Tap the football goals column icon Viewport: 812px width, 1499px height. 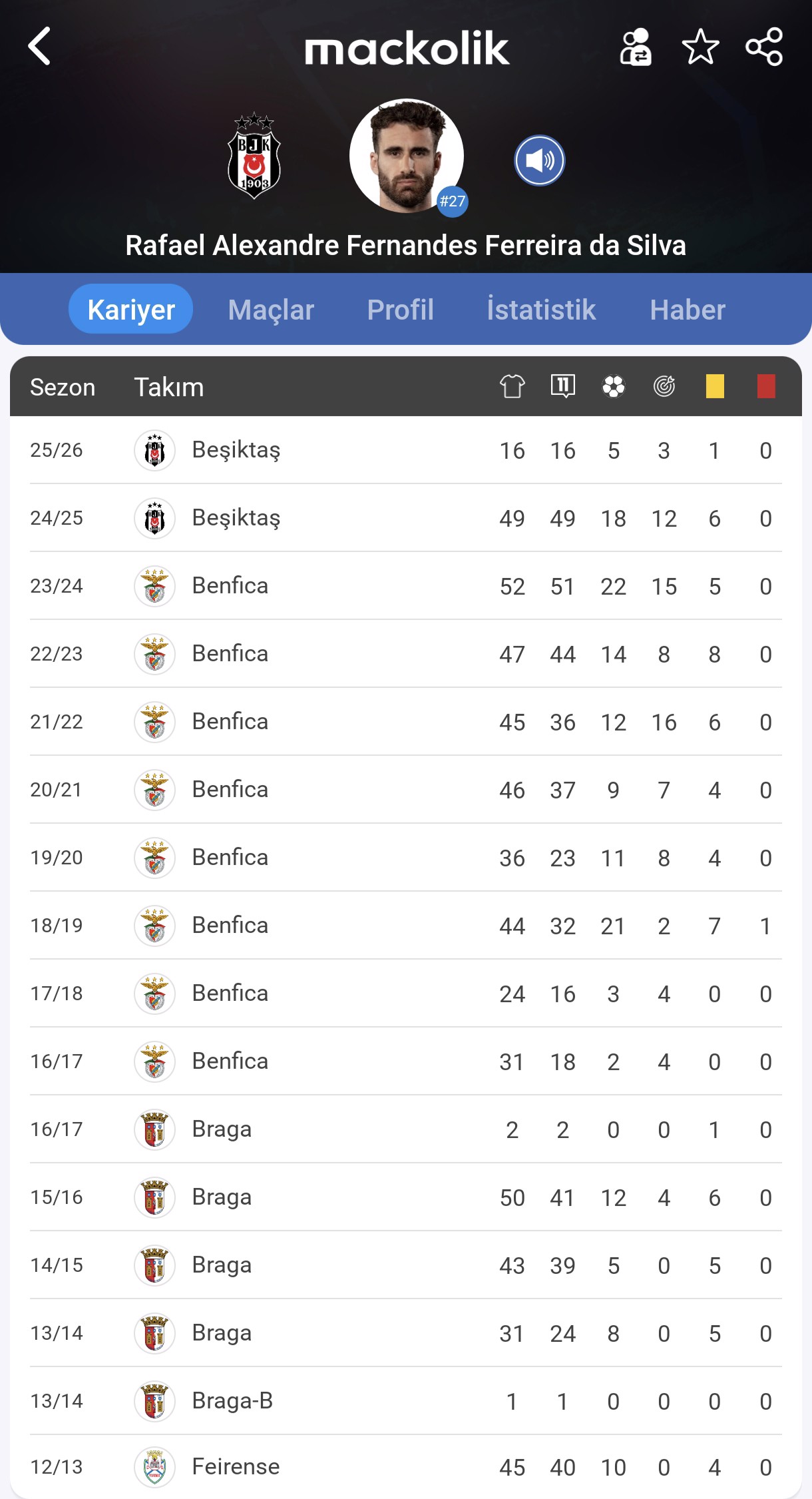613,386
